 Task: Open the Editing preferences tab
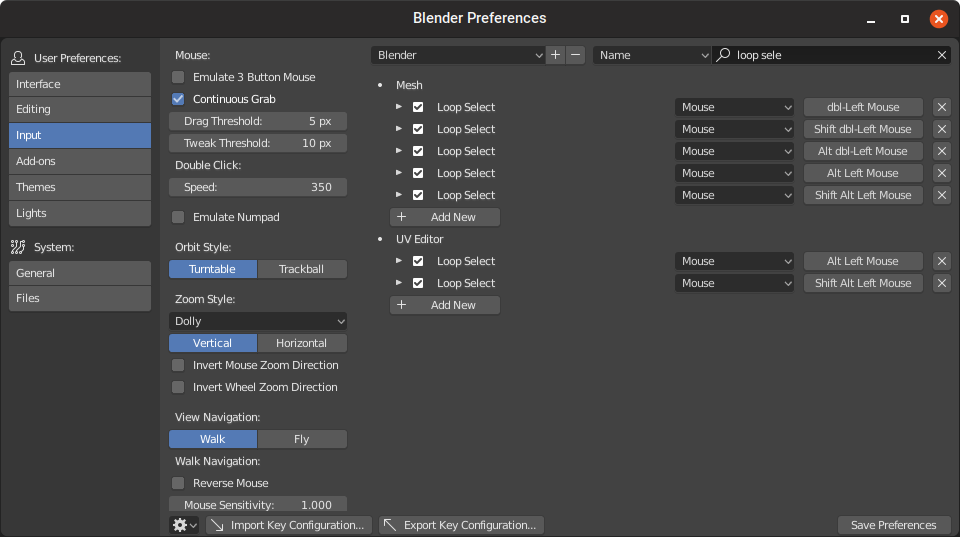[80, 110]
